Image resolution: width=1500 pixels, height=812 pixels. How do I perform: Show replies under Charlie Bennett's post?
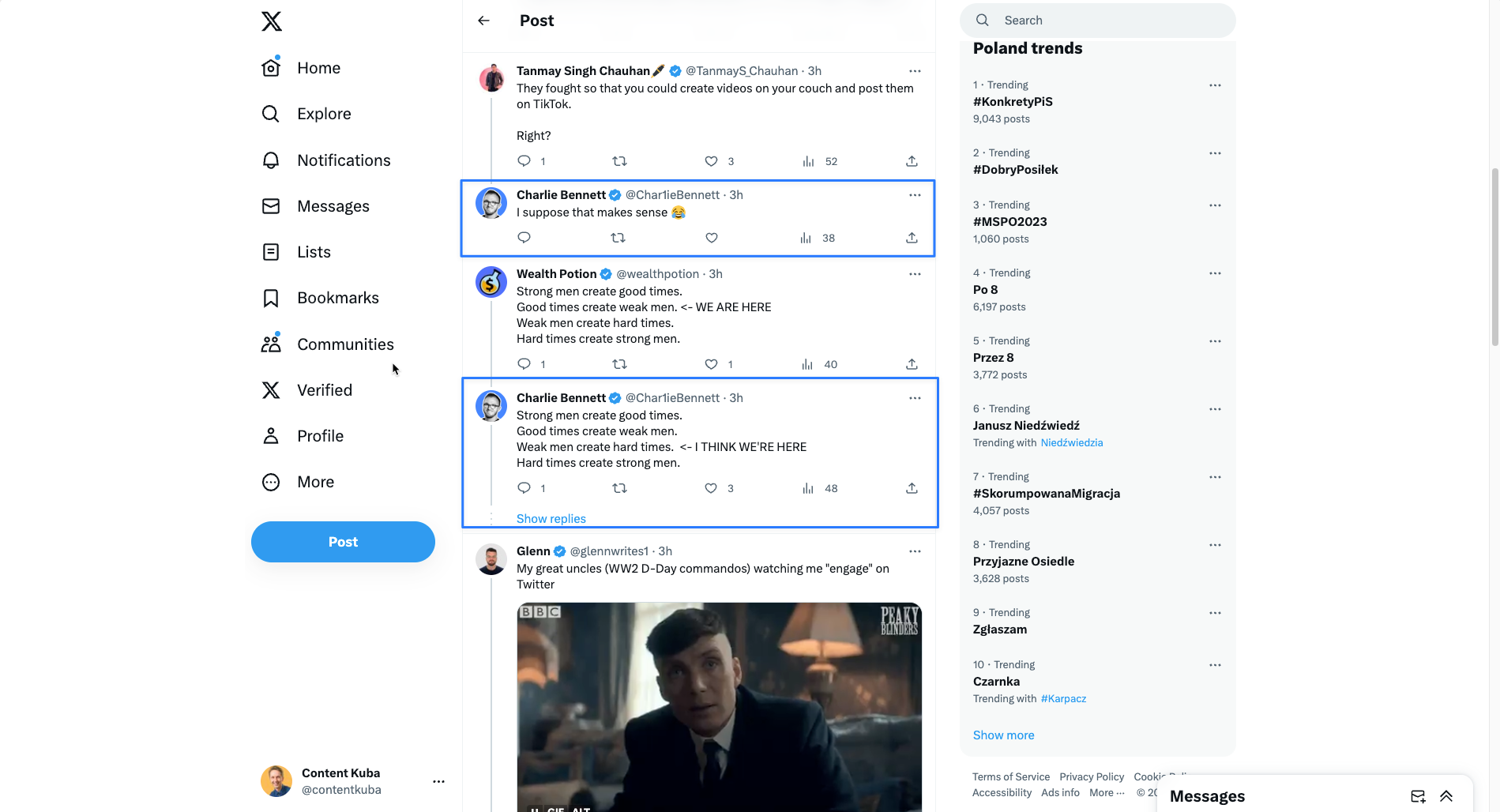pos(551,519)
